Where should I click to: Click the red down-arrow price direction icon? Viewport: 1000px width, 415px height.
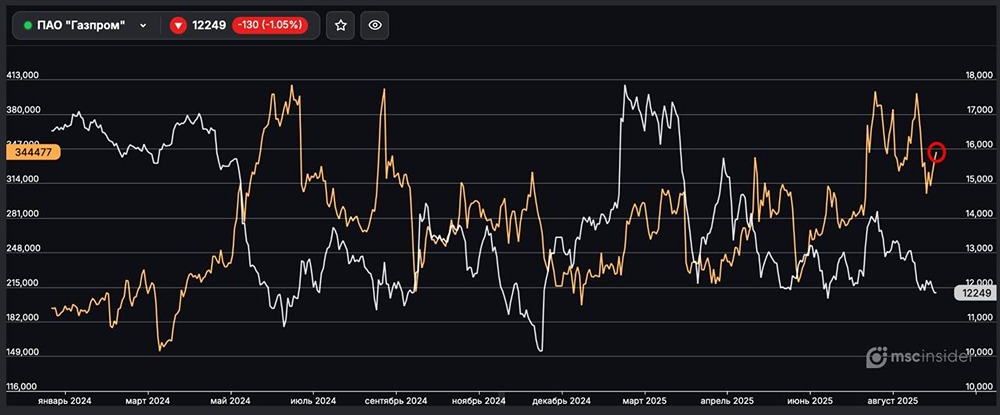[x=179, y=26]
